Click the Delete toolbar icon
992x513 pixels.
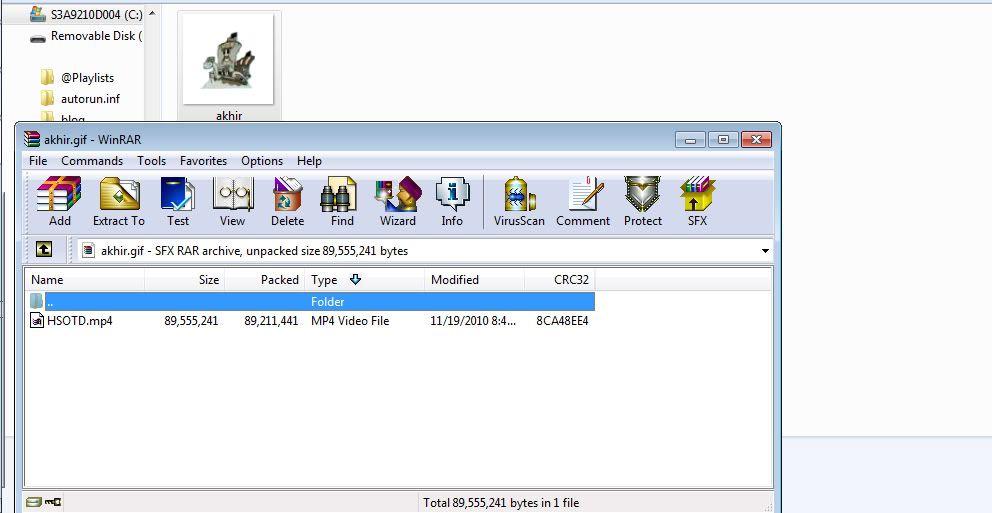click(287, 201)
